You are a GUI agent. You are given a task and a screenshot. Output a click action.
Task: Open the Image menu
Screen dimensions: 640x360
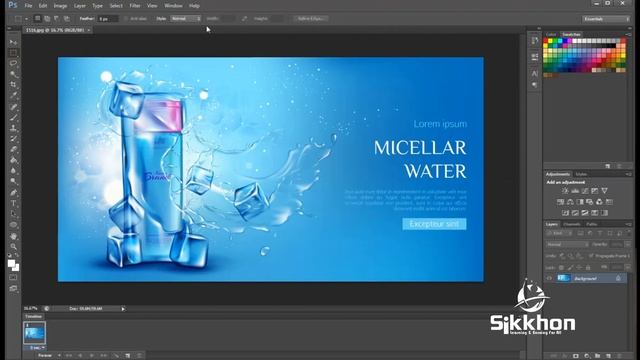[60, 6]
